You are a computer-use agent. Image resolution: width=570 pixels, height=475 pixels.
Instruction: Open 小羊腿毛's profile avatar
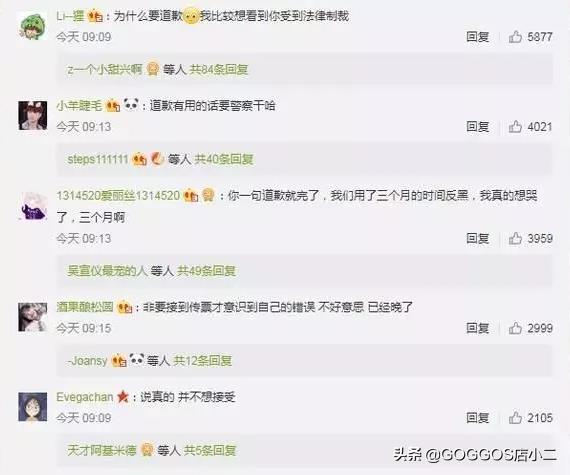point(33,116)
